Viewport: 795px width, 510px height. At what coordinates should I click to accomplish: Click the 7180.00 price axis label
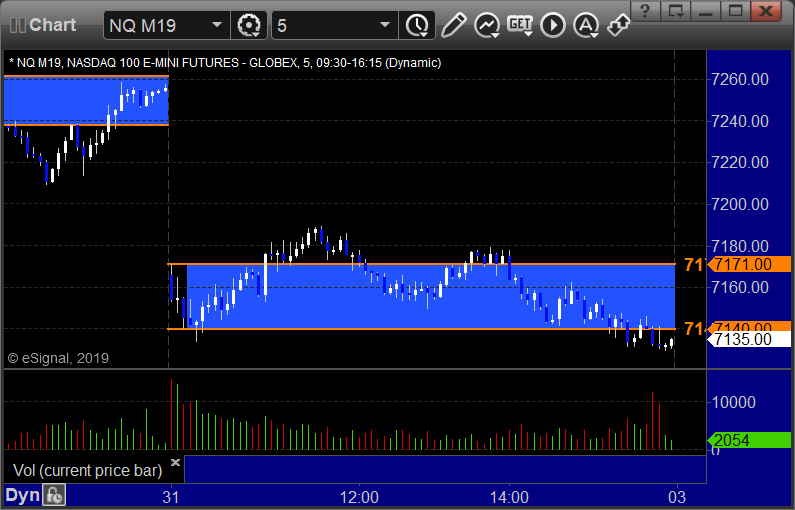tap(740, 246)
